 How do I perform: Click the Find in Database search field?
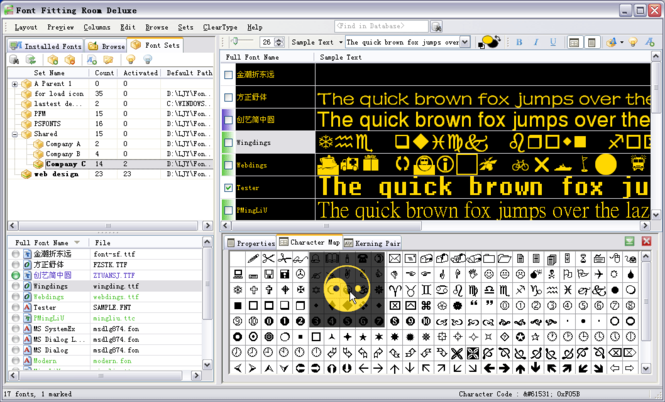[x=381, y=27]
